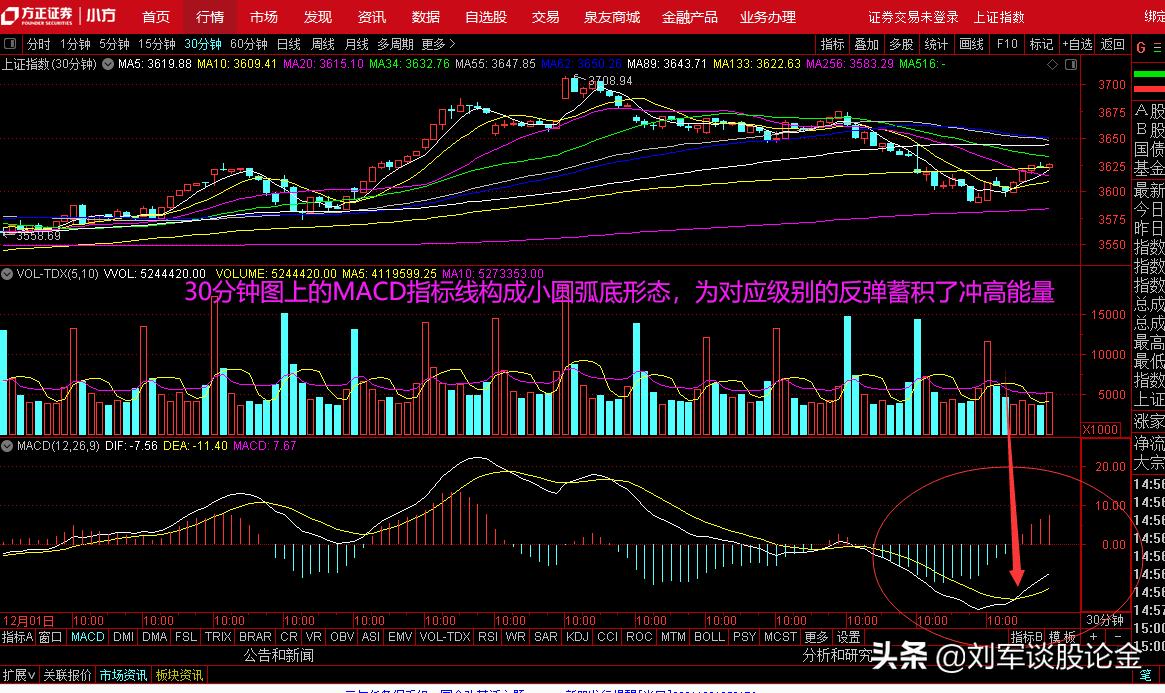Viewport: 1165px width, 693px height.
Task: Add to watchlist with +自选
Action: [x=1077, y=44]
